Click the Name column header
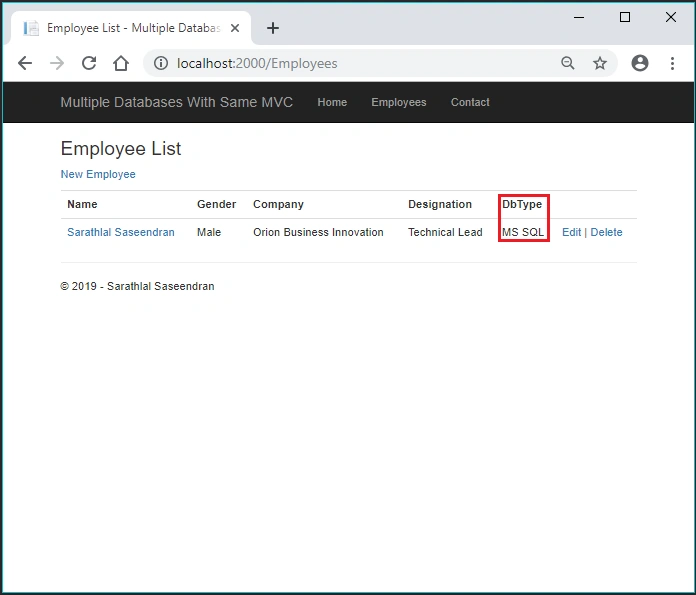 82,204
